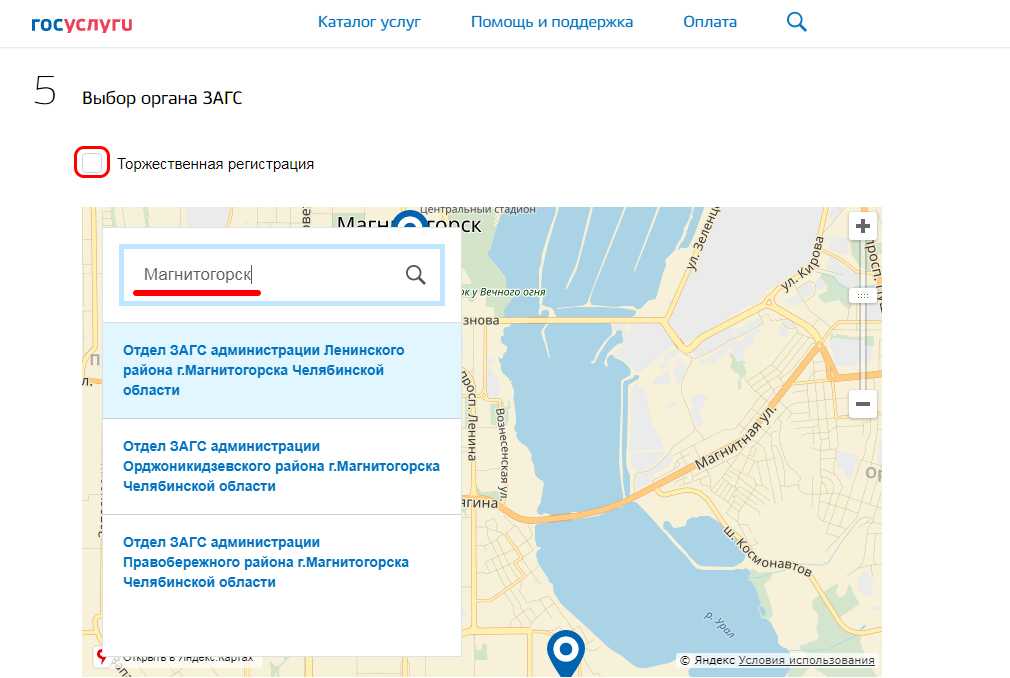Choose ЗАГС Орджоникидзевского района result

tap(280, 466)
